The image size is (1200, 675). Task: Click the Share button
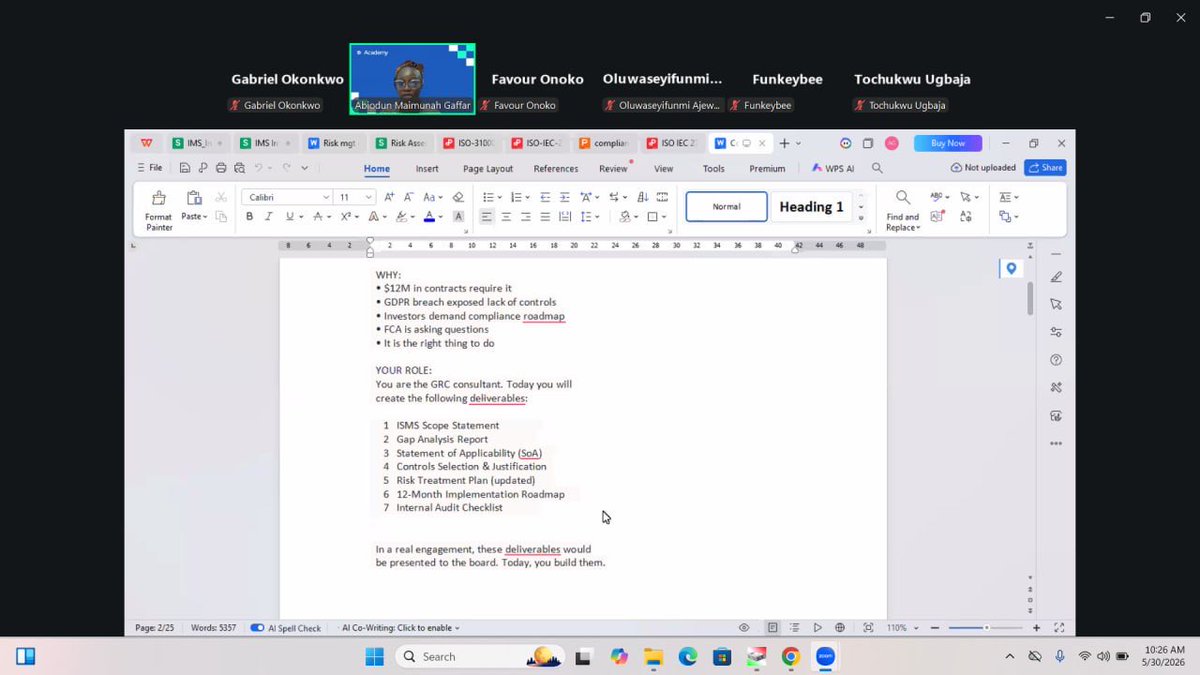click(1045, 168)
